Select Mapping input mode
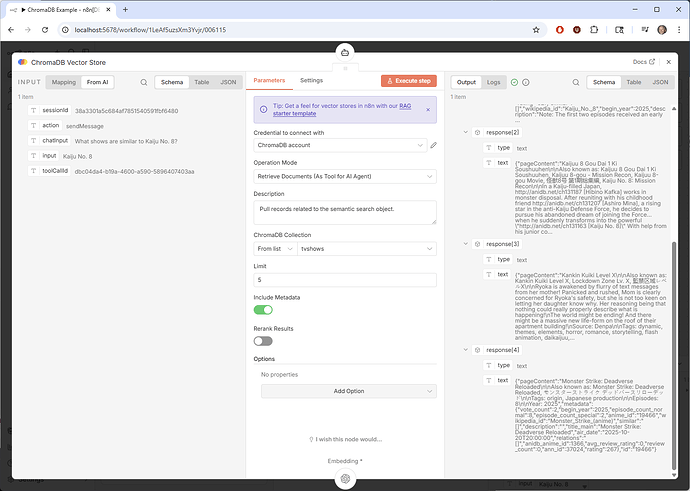This screenshot has width=690, height=491. (x=64, y=82)
